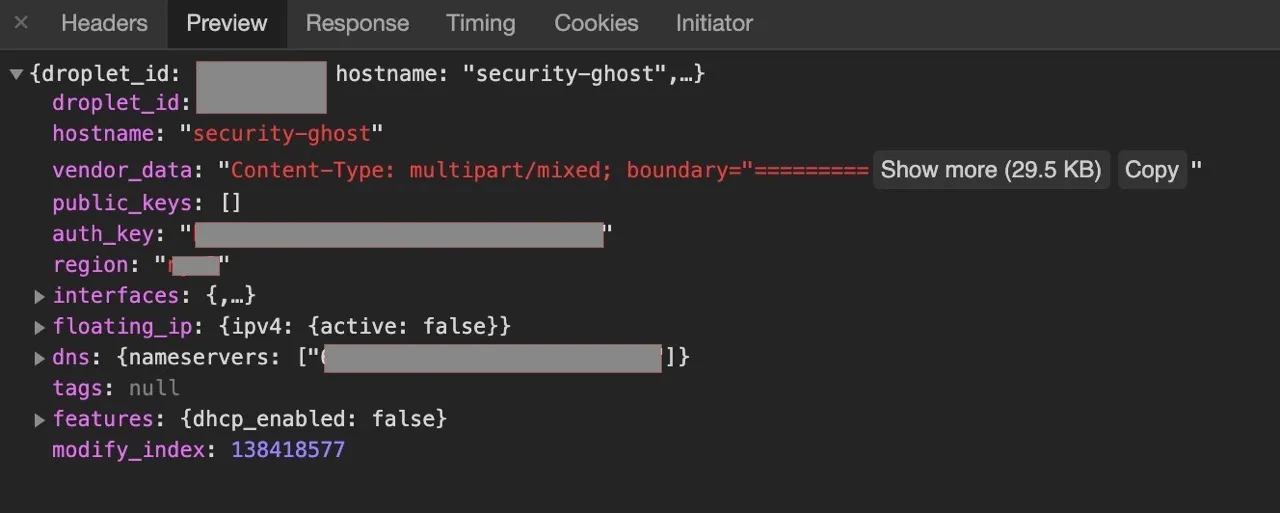This screenshot has height=513, width=1280.
Task: Expand the floating_ip object
Action: click(x=40, y=327)
